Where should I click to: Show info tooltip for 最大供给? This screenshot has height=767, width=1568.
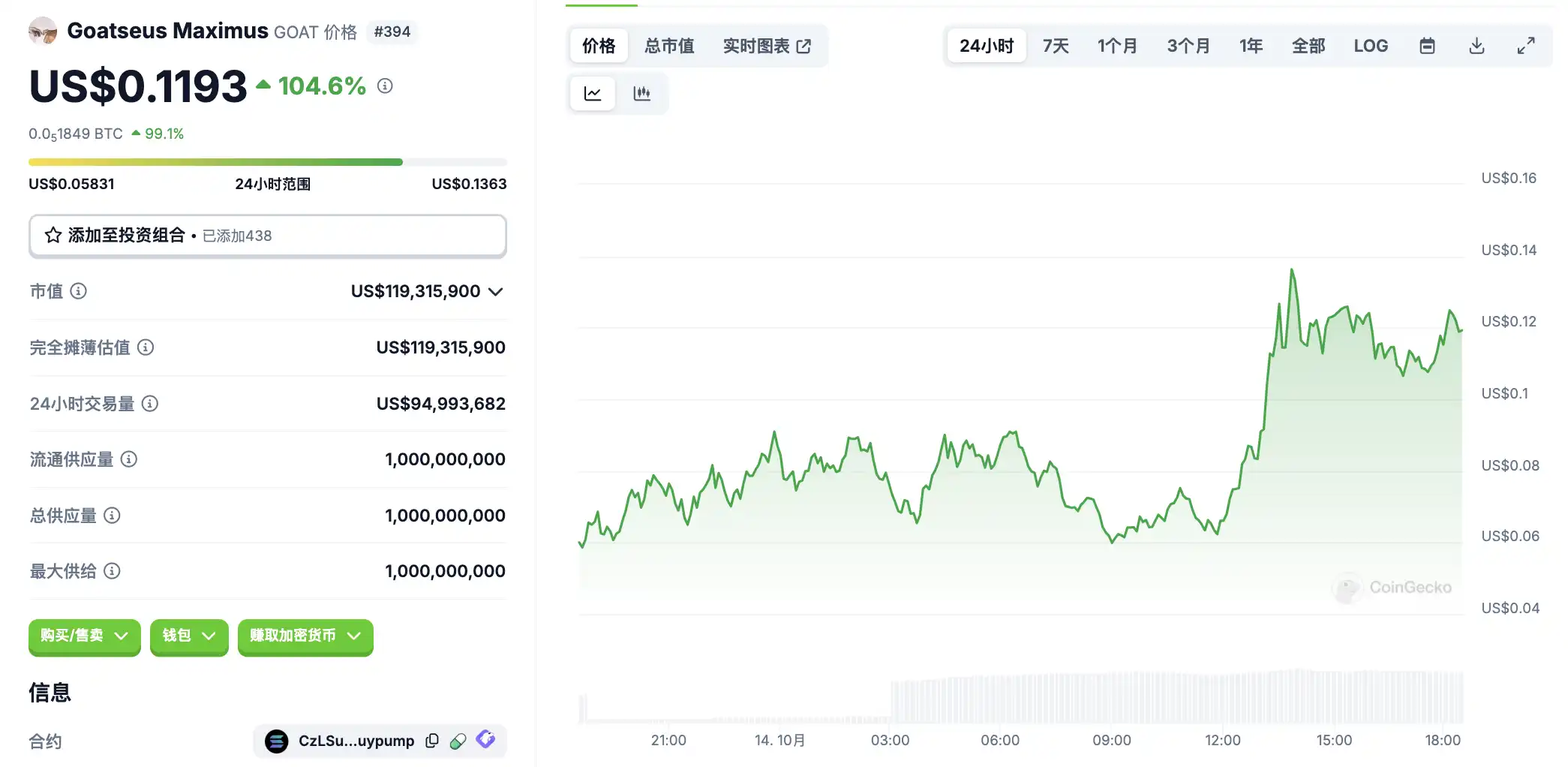pyautogui.click(x=112, y=571)
